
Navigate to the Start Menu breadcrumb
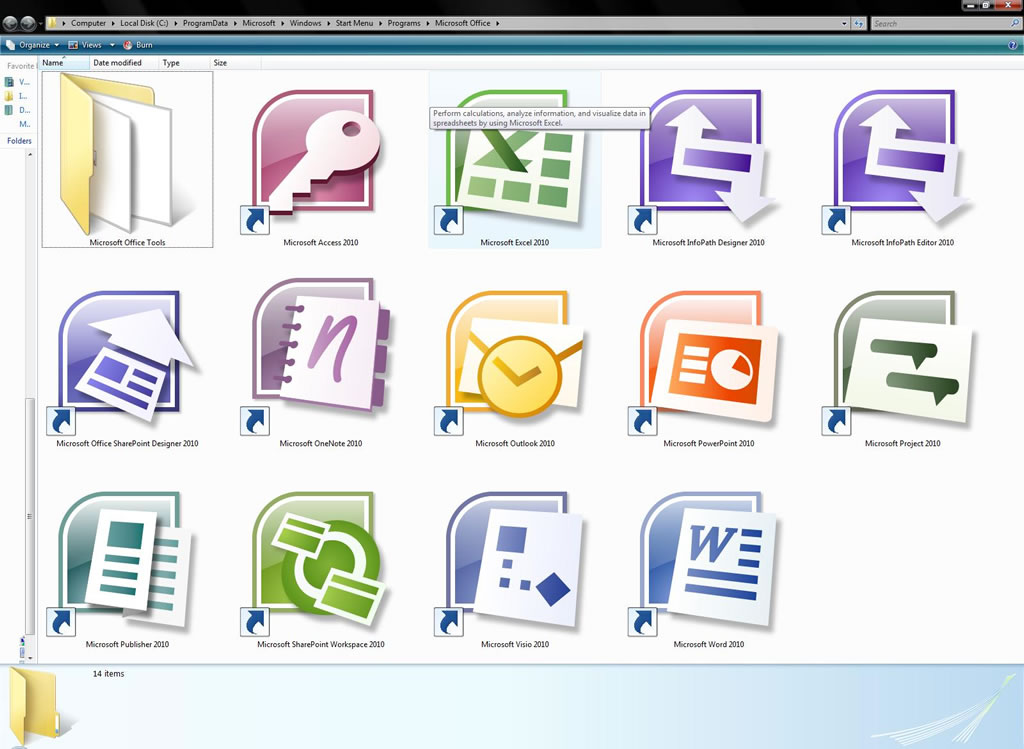(x=354, y=23)
